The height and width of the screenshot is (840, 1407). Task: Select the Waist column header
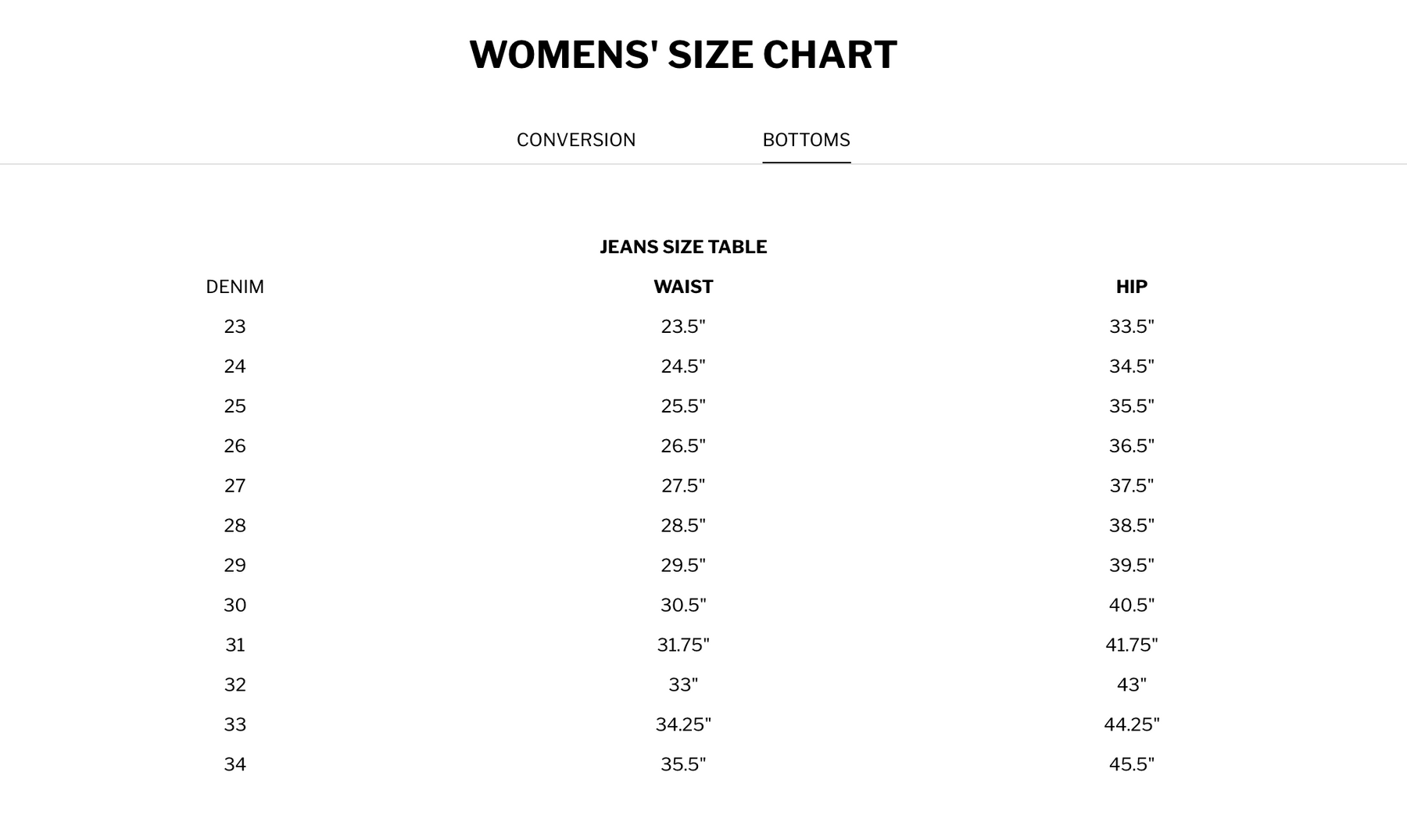click(683, 287)
